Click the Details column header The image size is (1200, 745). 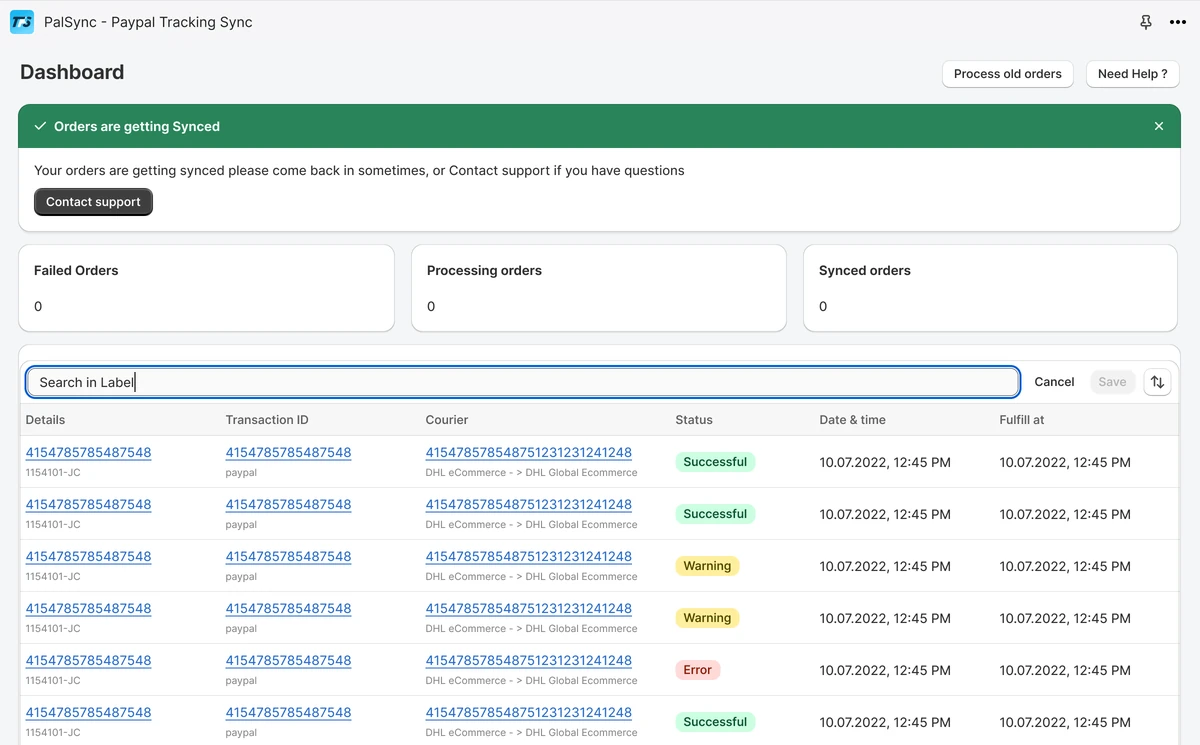pyautogui.click(x=45, y=420)
